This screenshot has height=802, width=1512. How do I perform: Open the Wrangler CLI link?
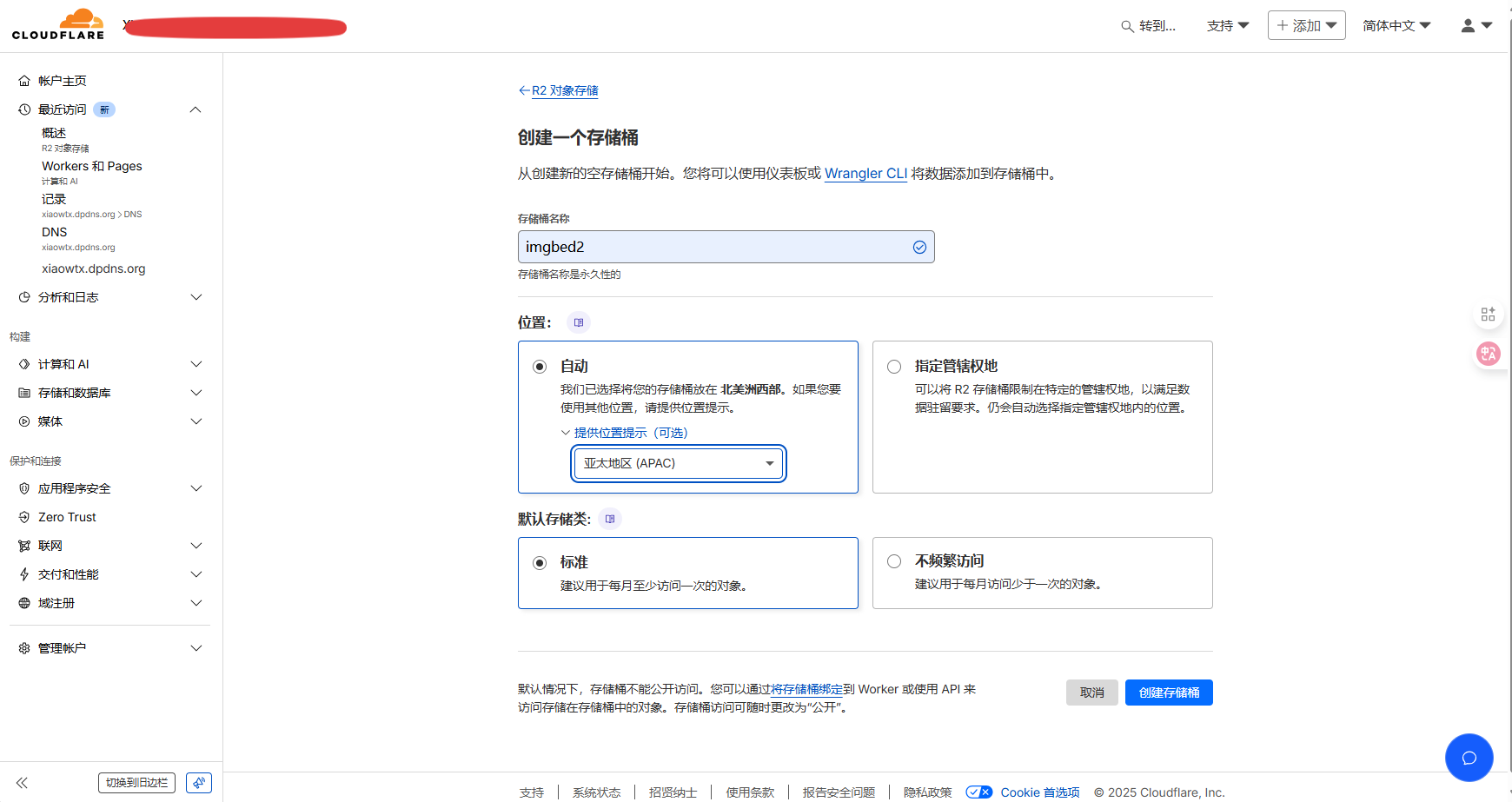(x=865, y=174)
